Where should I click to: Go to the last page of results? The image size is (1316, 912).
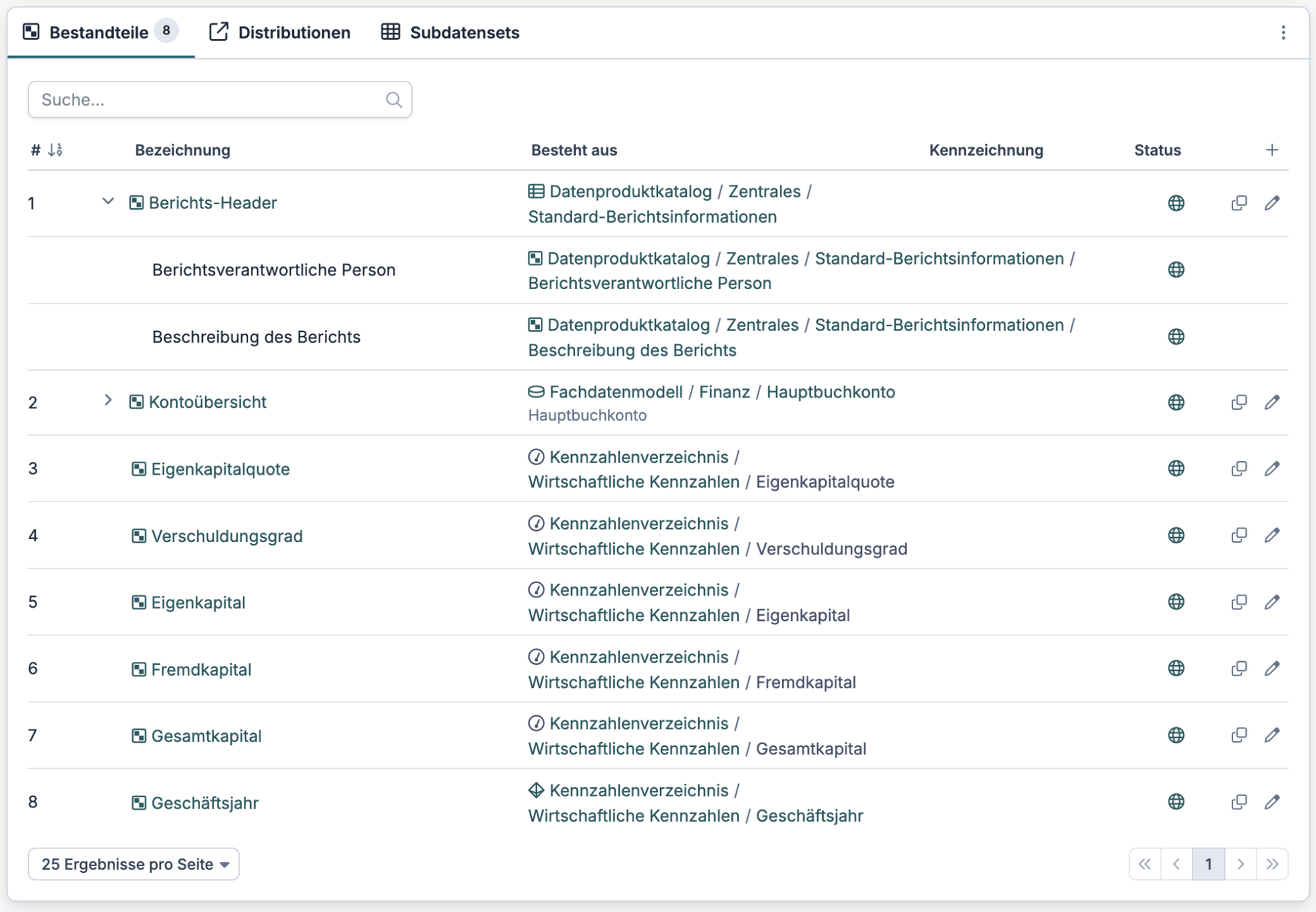coord(1272,864)
